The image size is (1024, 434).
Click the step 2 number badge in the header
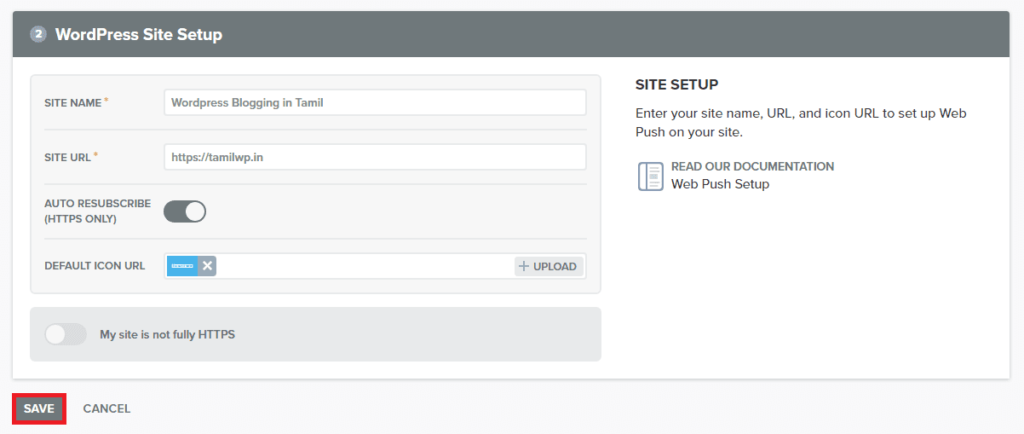[x=38, y=35]
